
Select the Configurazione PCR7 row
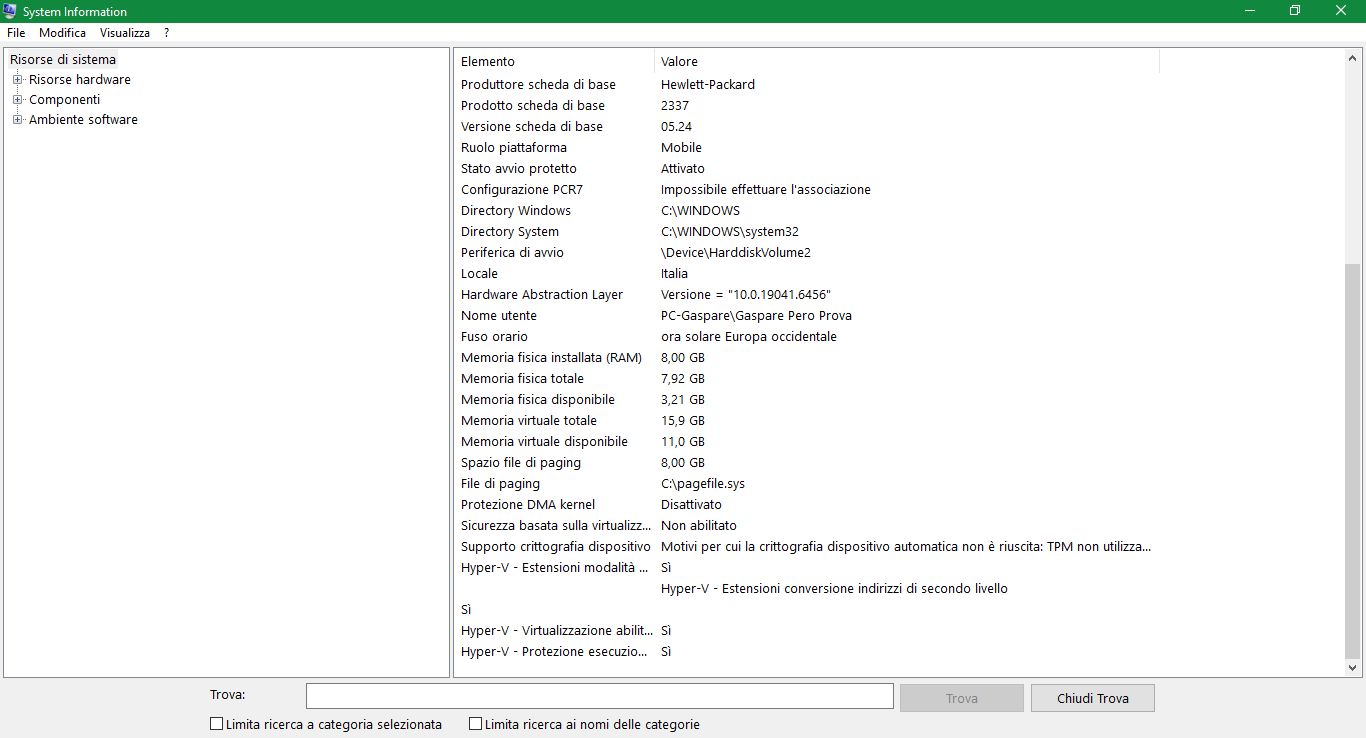coord(806,189)
